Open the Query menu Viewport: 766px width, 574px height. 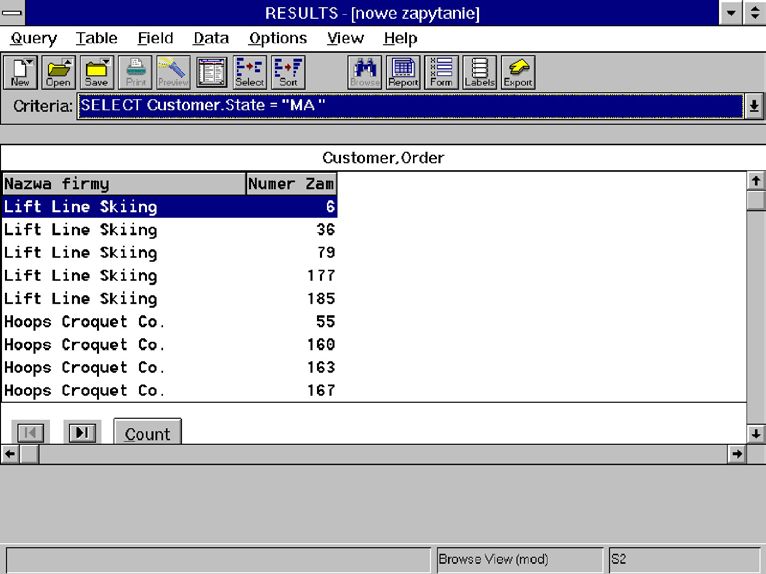33,38
